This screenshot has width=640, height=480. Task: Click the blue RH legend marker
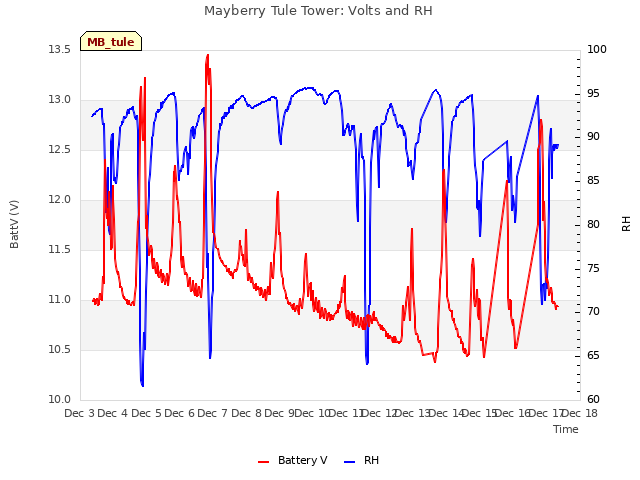pyautogui.click(x=349, y=462)
